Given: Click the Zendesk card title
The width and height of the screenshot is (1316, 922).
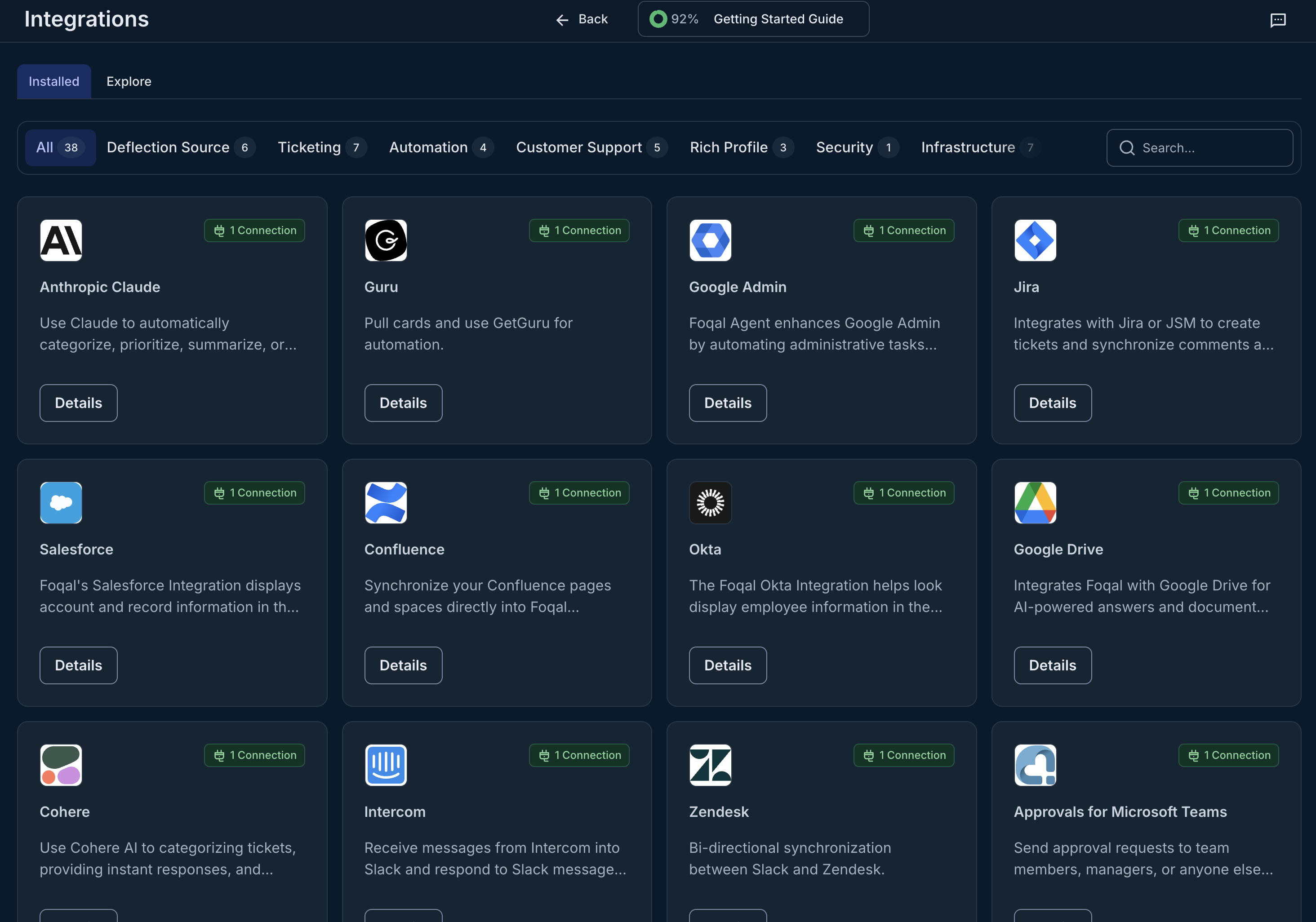Looking at the screenshot, I should click(719, 812).
